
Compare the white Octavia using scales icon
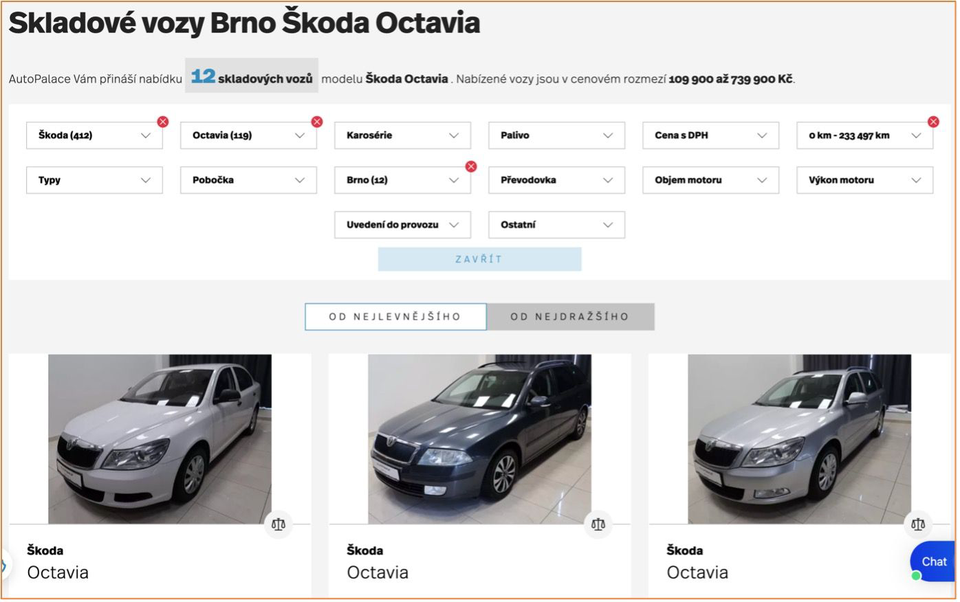[278, 524]
